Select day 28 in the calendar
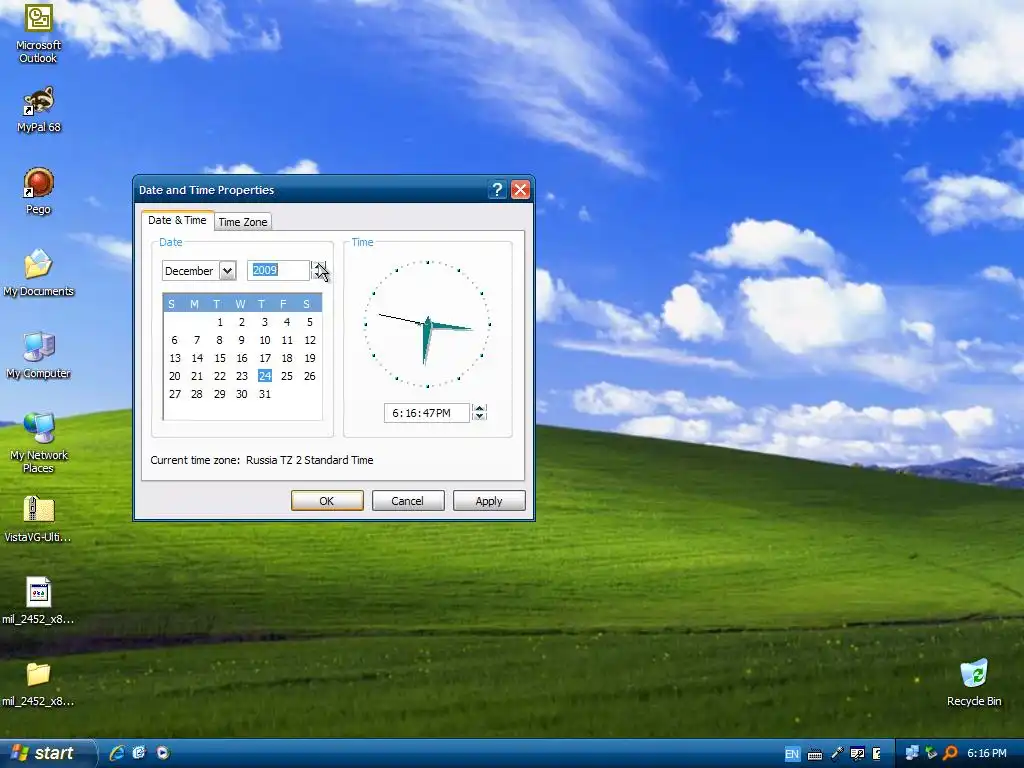 (x=197, y=394)
